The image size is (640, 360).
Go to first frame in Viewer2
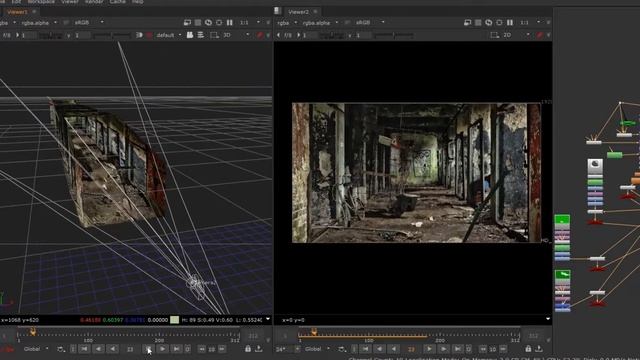coord(365,349)
